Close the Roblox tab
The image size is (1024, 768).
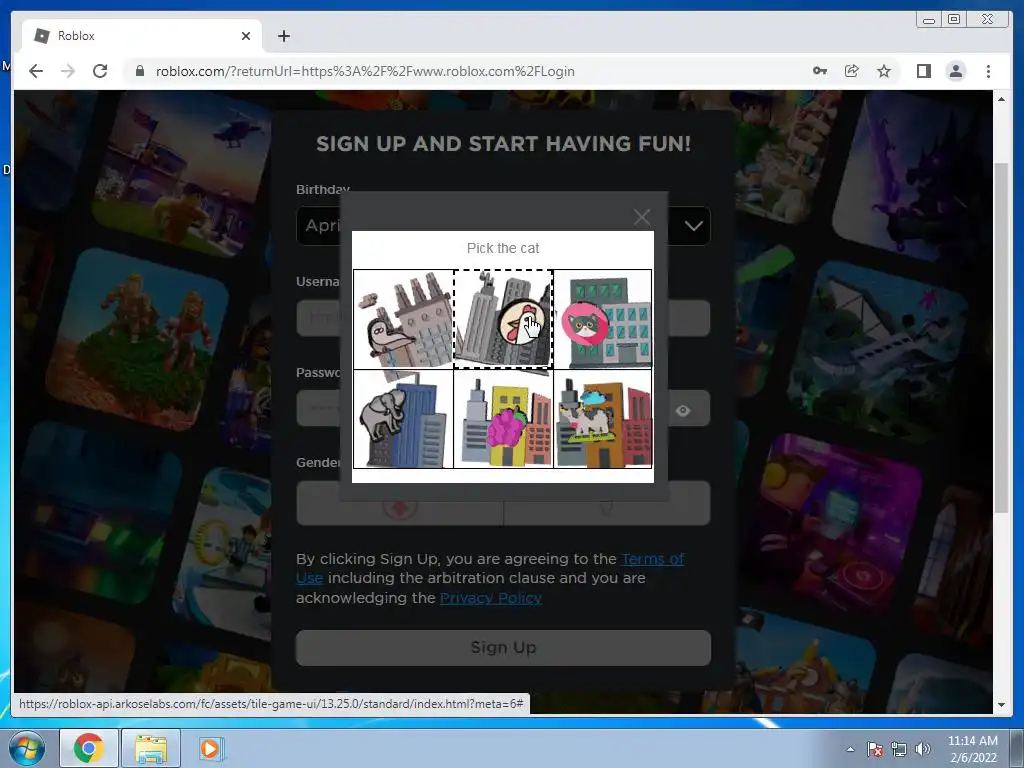pos(246,36)
